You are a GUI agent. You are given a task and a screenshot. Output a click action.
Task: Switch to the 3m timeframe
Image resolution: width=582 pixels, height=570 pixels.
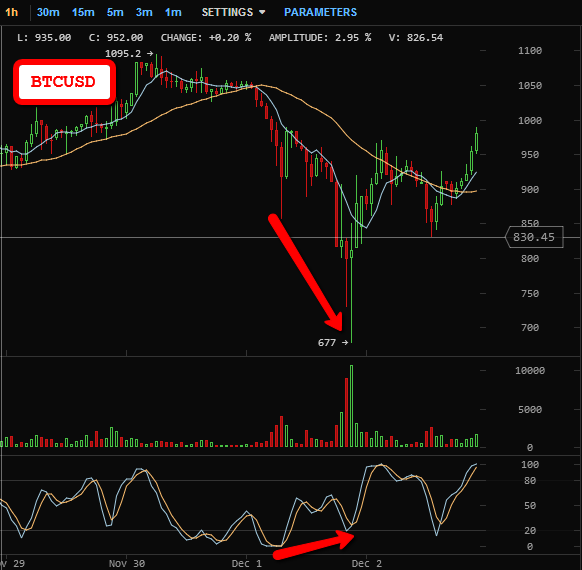point(144,12)
